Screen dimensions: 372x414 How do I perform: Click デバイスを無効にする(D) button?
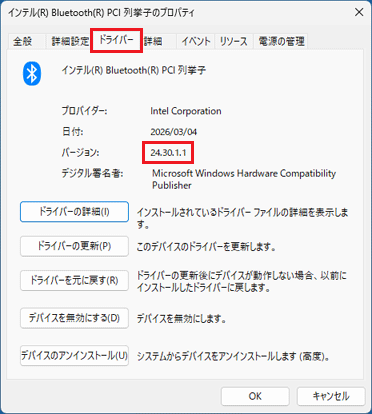[x=74, y=318]
